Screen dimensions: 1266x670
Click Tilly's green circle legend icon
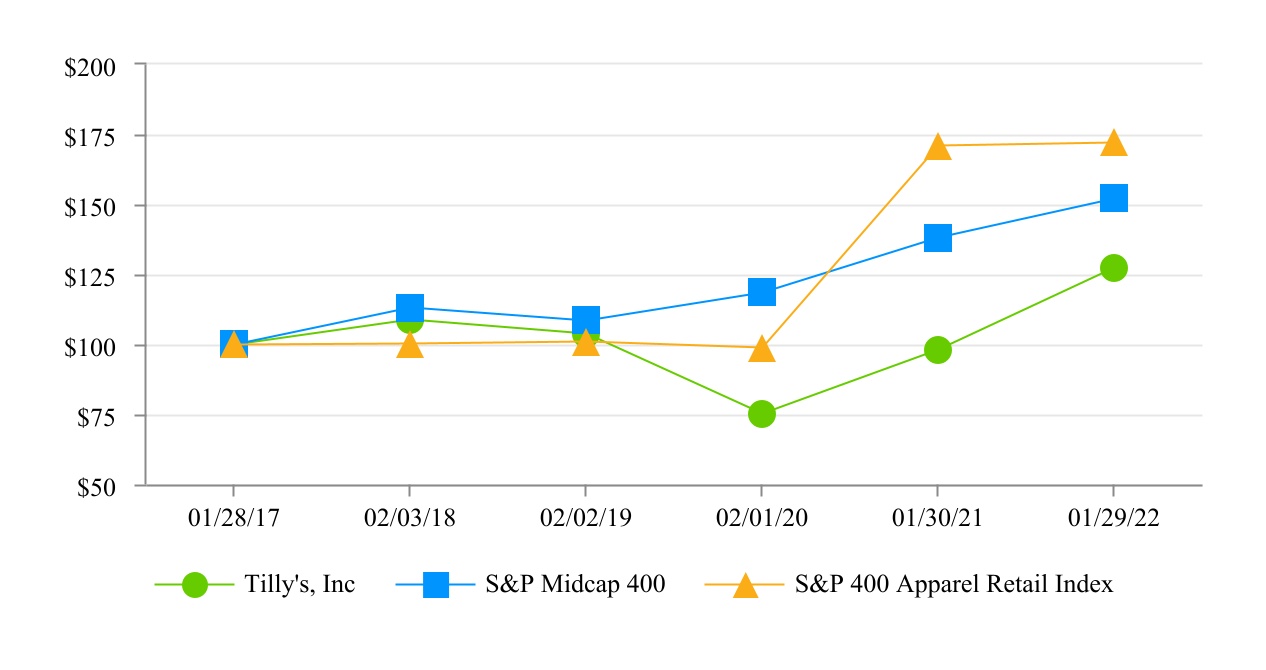[x=195, y=586]
